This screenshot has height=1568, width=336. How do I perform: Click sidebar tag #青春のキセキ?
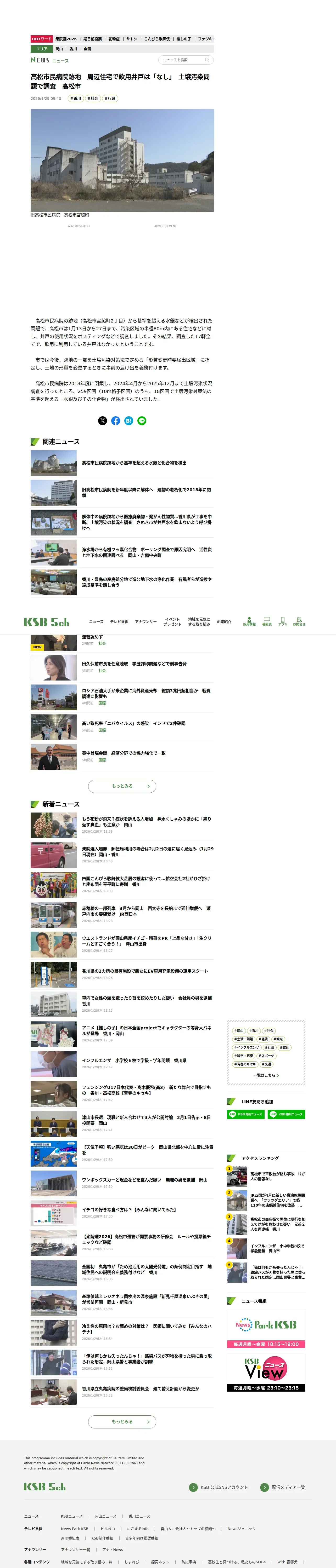[x=245, y=1065]
